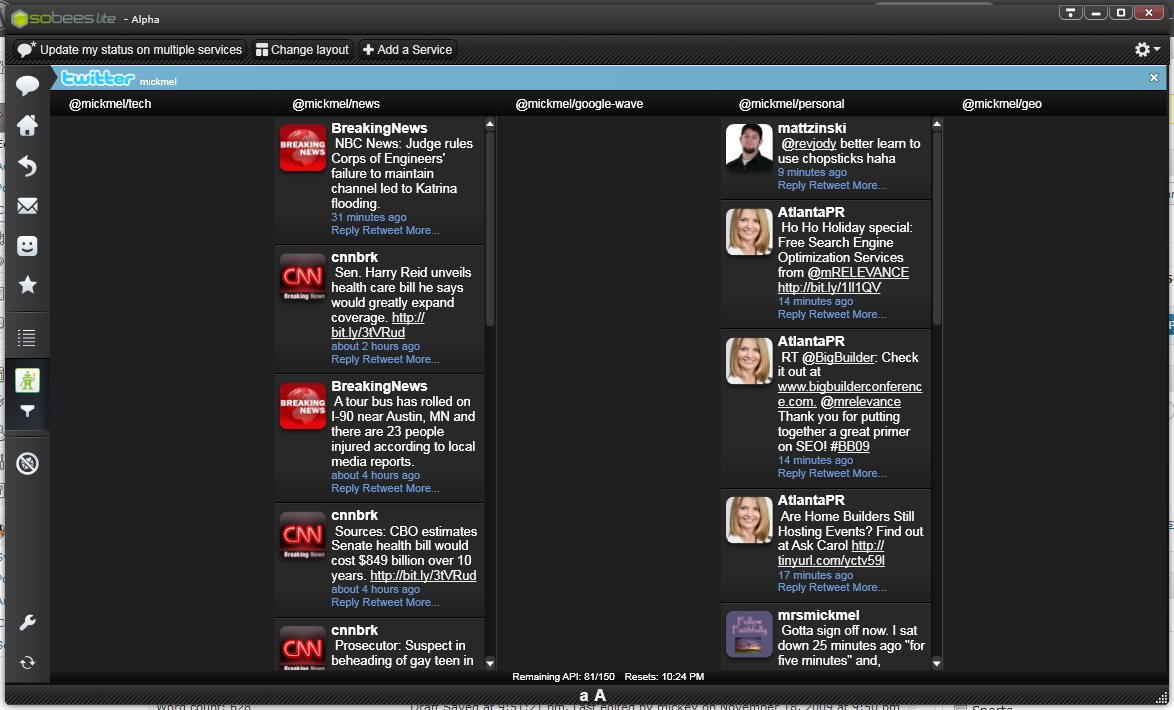This screenshot has height=710, width=1174.
Task: Open the wrench settings icon
Action: (27, 622)
